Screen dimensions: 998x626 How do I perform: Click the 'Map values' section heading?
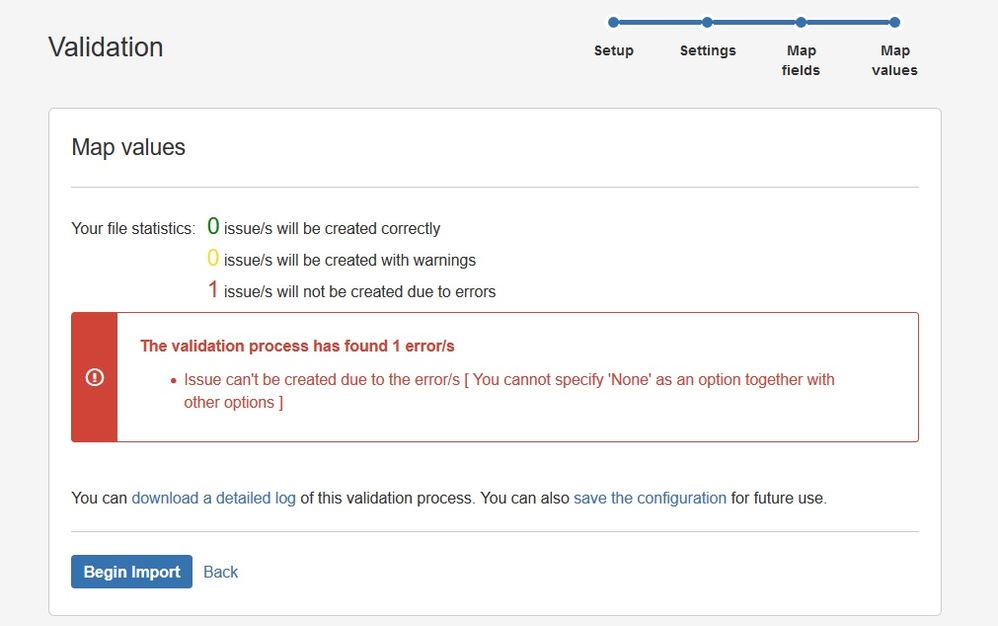[x=128, y=147]
